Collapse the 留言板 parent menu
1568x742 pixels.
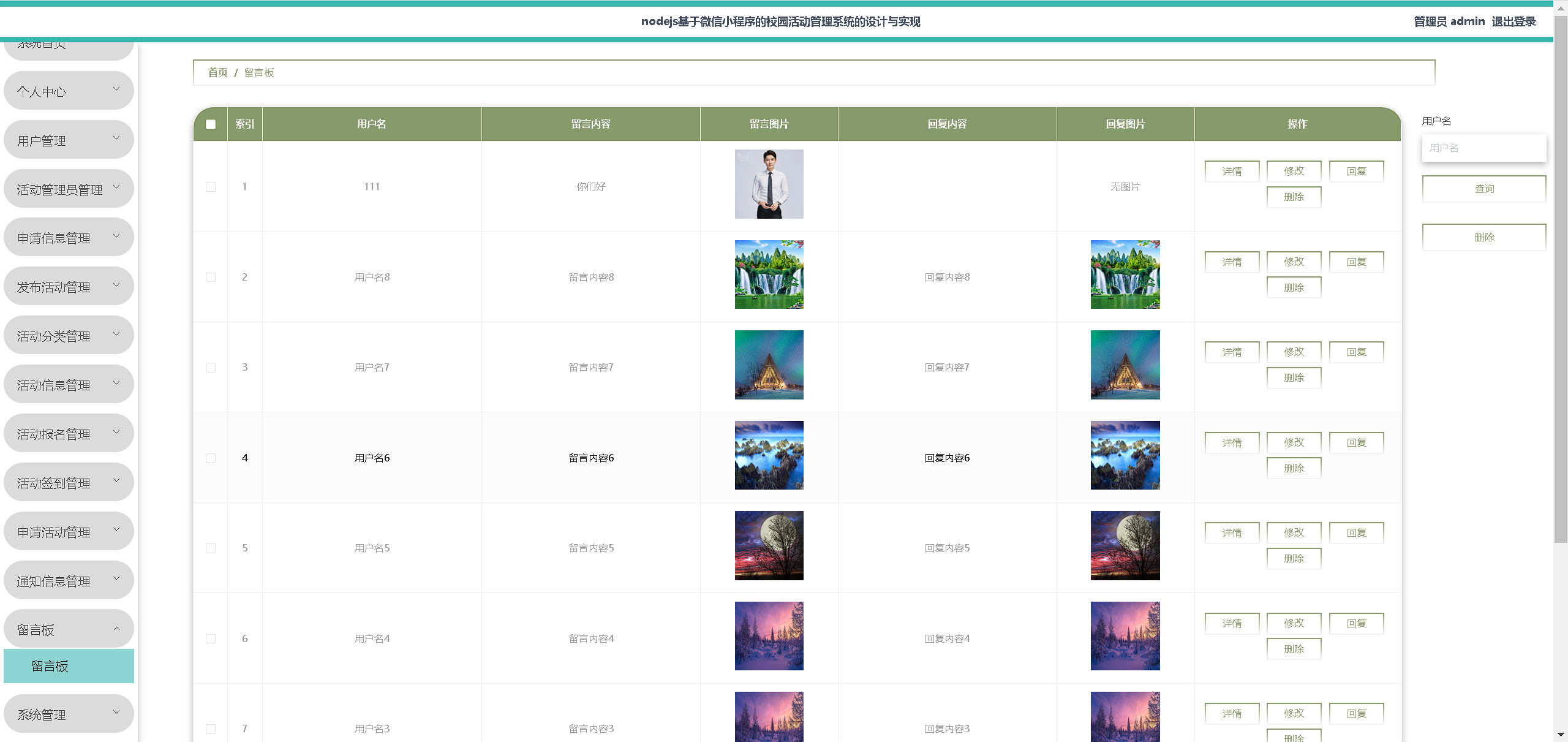point(69,629)
